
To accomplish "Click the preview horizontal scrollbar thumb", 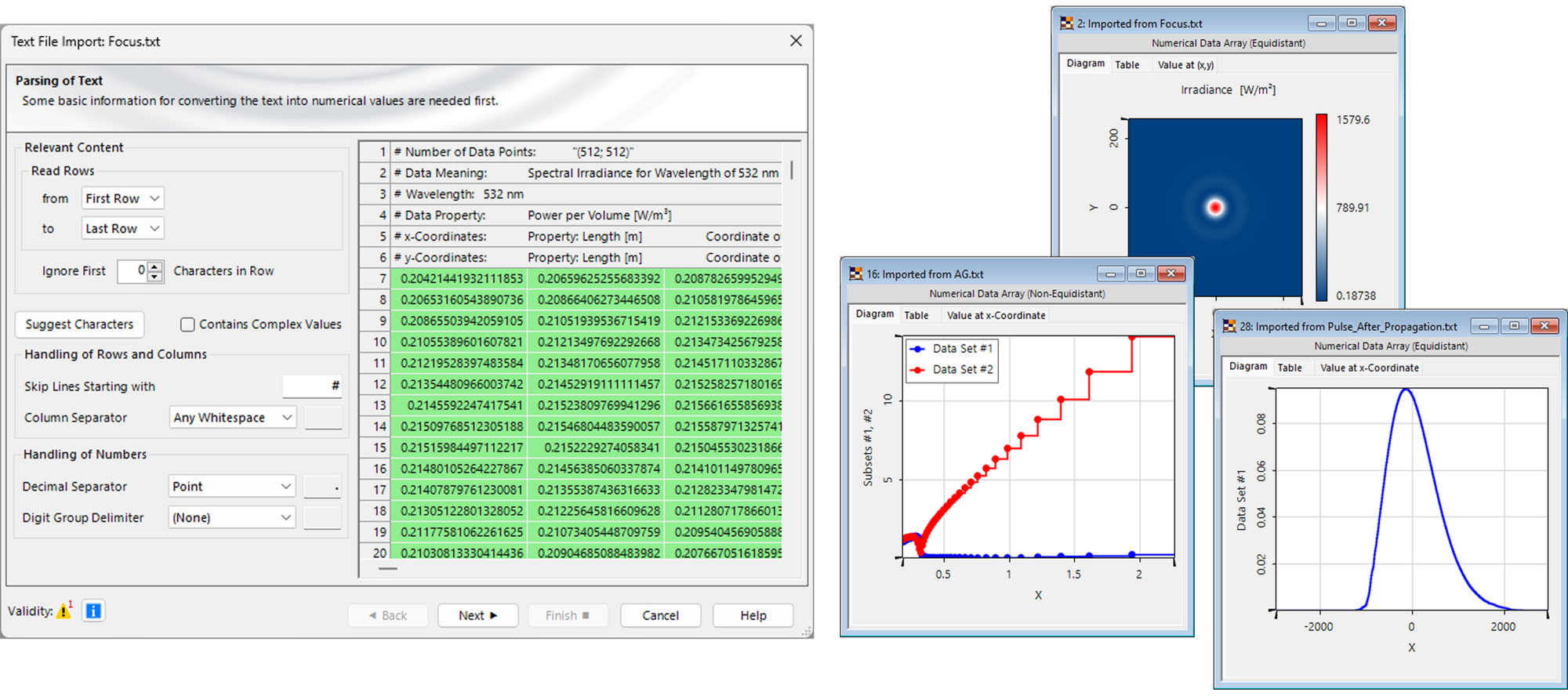I will tap(387, 569).
